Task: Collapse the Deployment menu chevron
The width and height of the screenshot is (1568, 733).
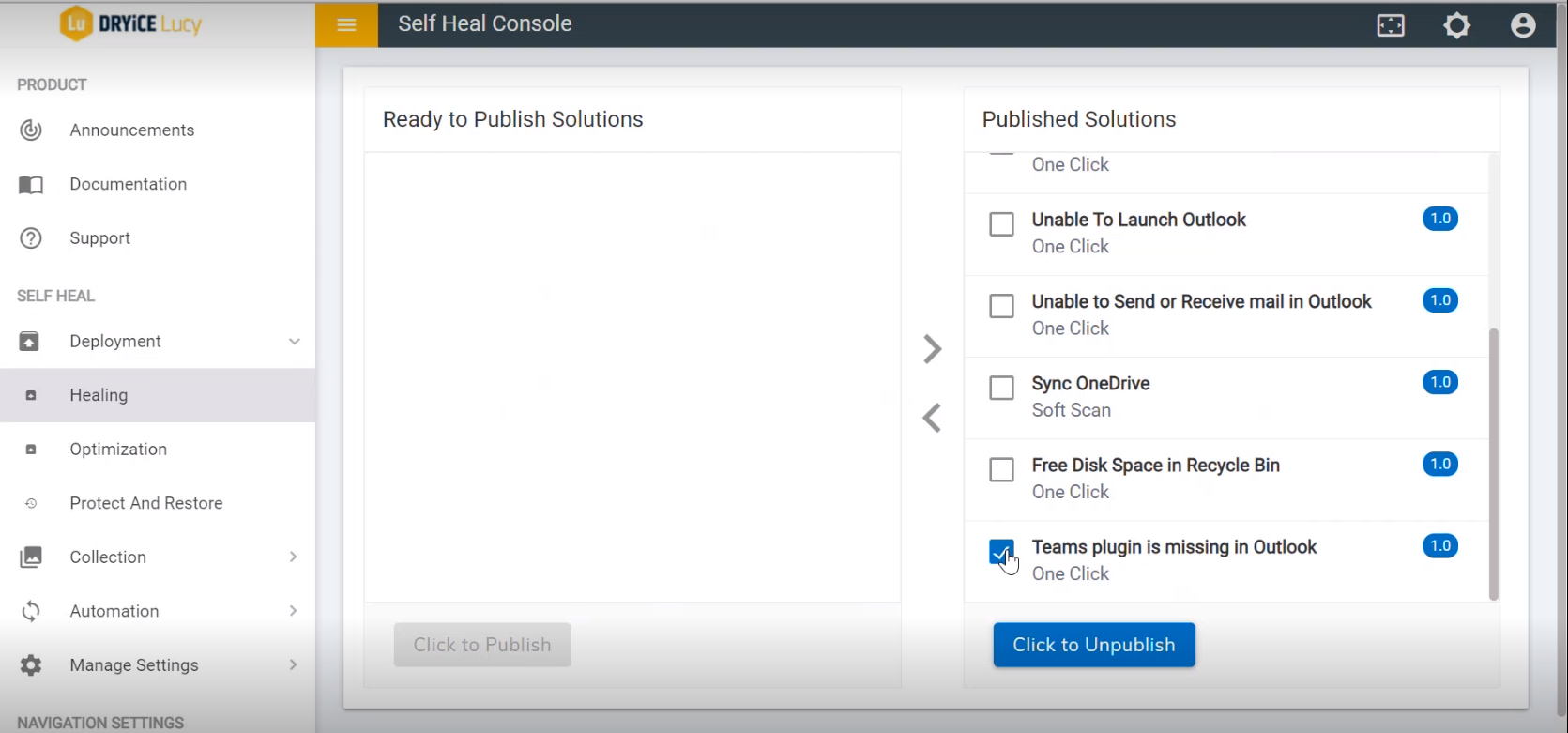Action: (x=295, y=342)
